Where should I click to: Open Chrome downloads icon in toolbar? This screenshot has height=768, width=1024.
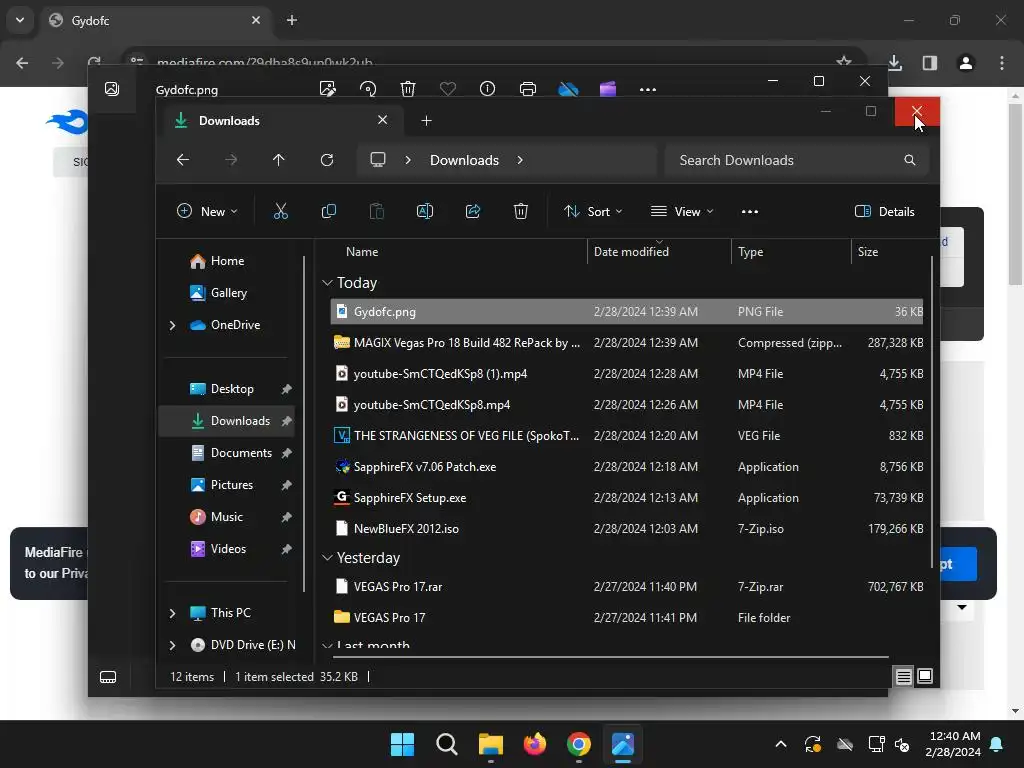pyautogui.click(x=895, y=63)
